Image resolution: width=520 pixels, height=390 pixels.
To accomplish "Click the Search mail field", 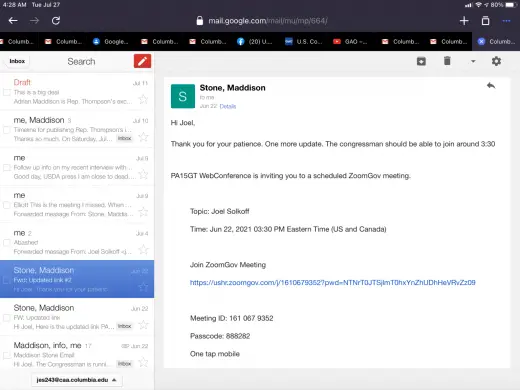I will (81, 61).
